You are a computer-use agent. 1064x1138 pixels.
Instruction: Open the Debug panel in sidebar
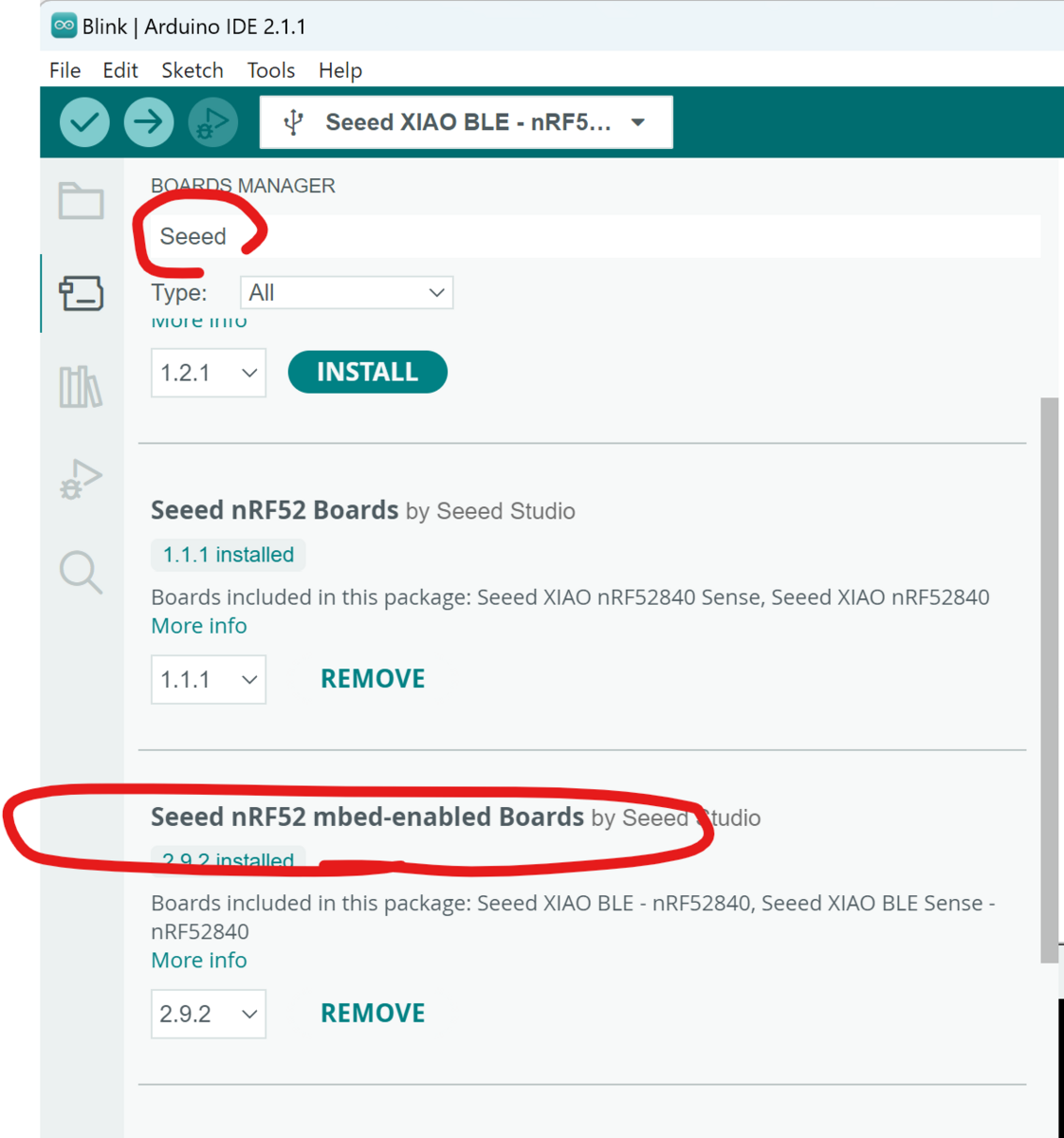pos(82,479)
